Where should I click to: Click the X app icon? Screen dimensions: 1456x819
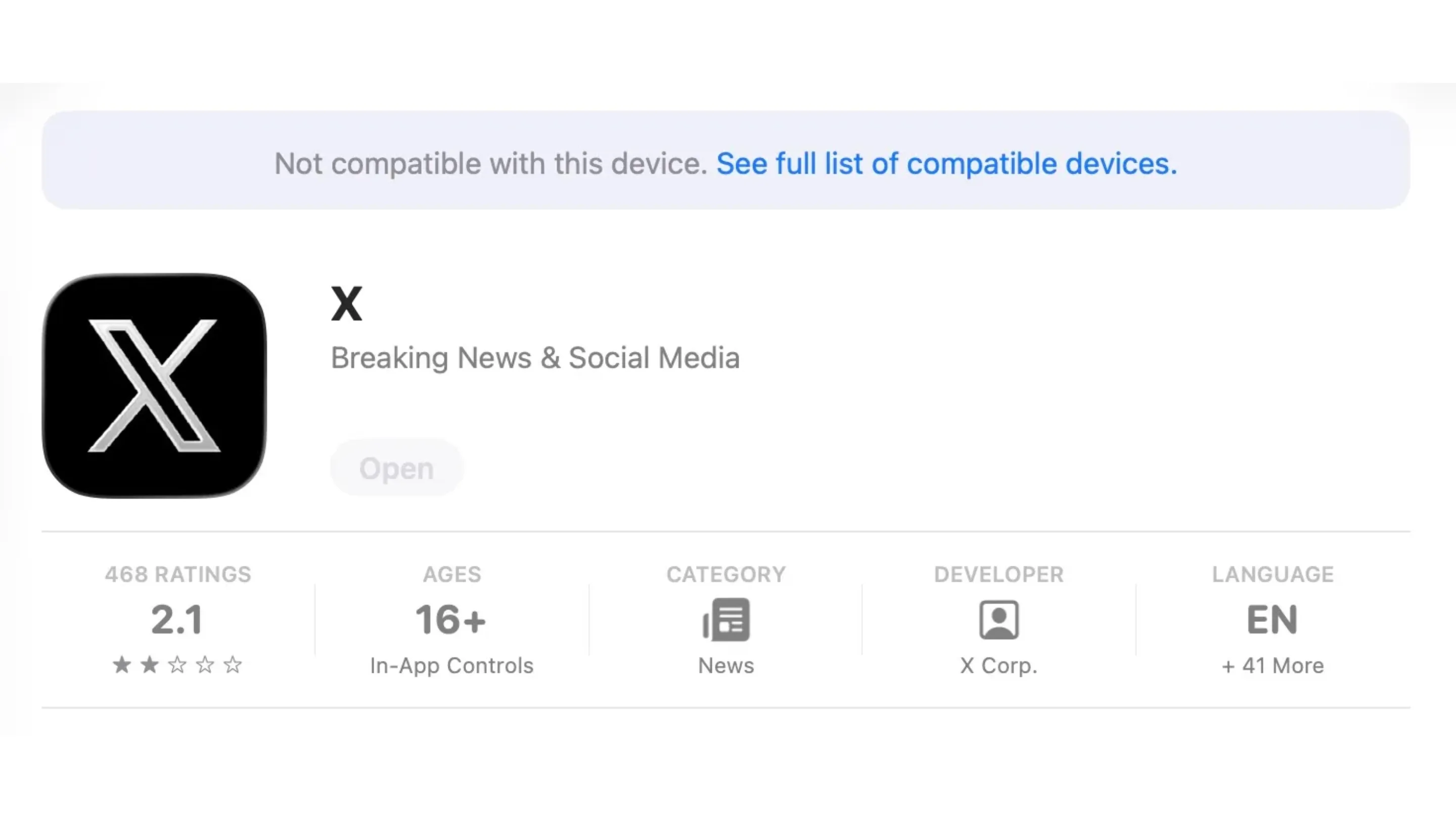pos(154,385)
